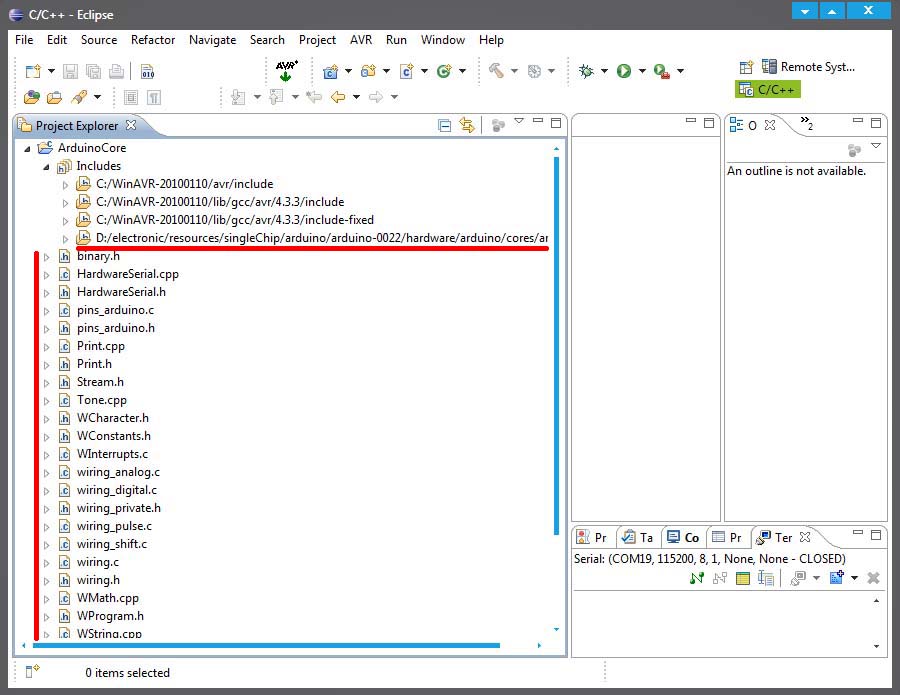Select the WInterrupts.c file

(x=112, y=455)
